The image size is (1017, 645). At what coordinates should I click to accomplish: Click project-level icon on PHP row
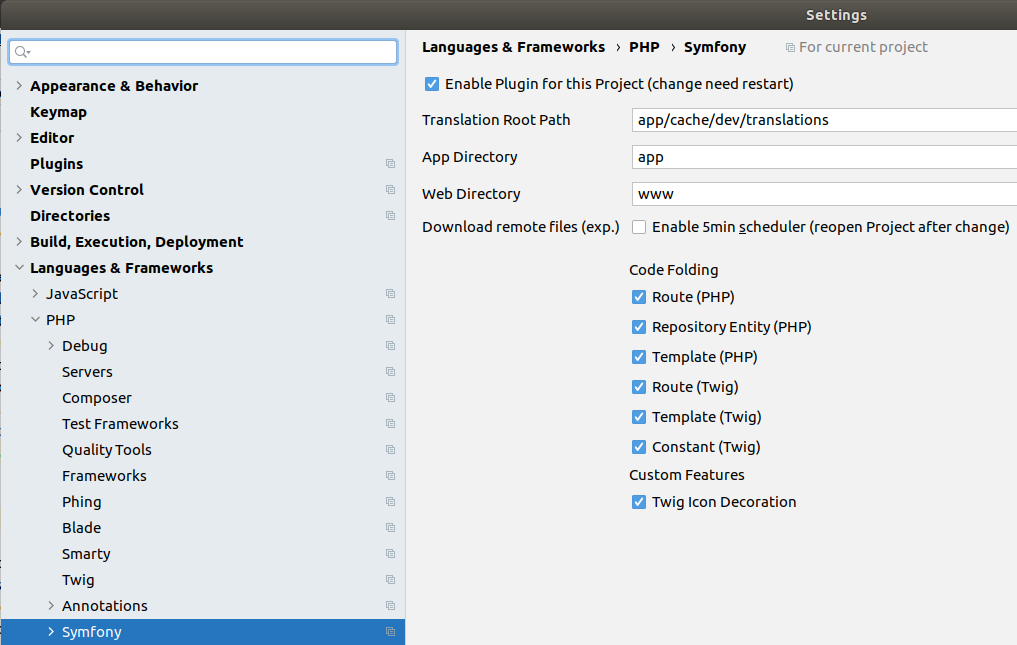point(390,320)
